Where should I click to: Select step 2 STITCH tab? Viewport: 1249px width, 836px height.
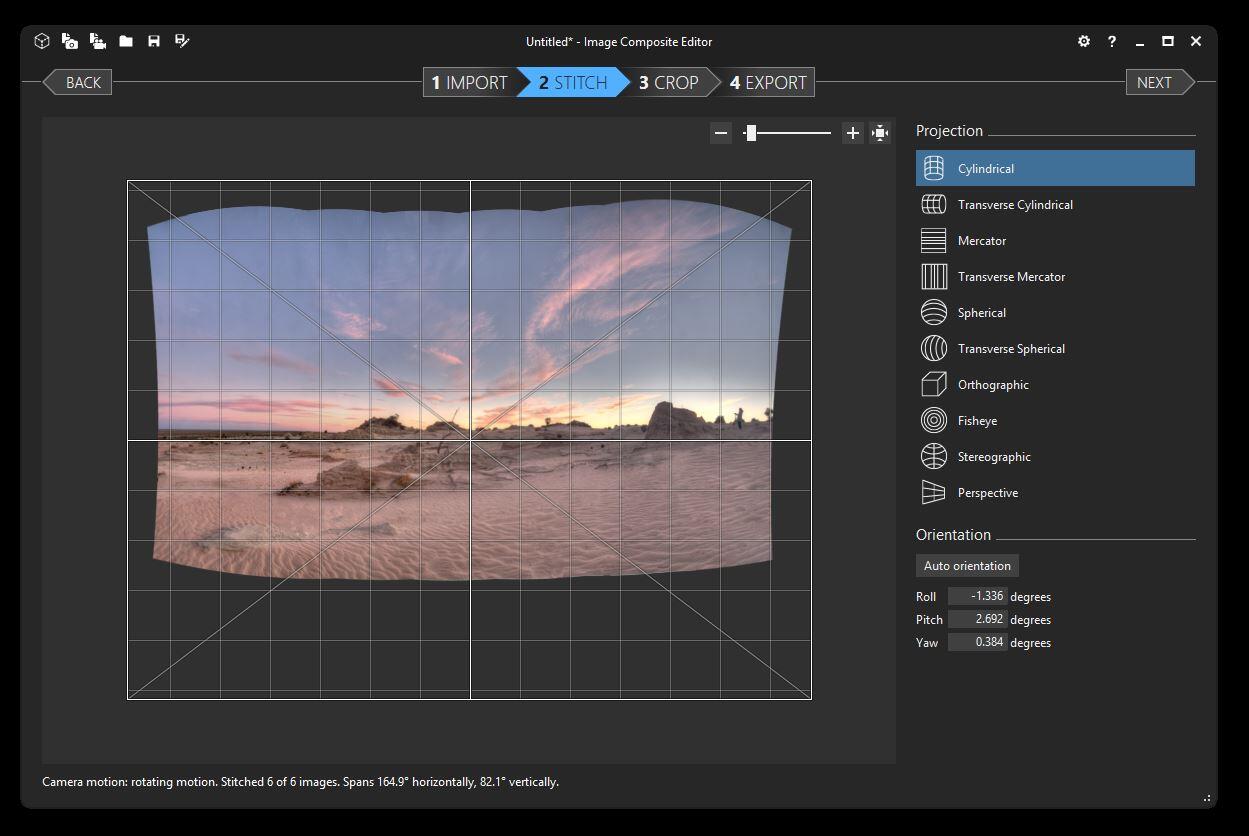573,82
